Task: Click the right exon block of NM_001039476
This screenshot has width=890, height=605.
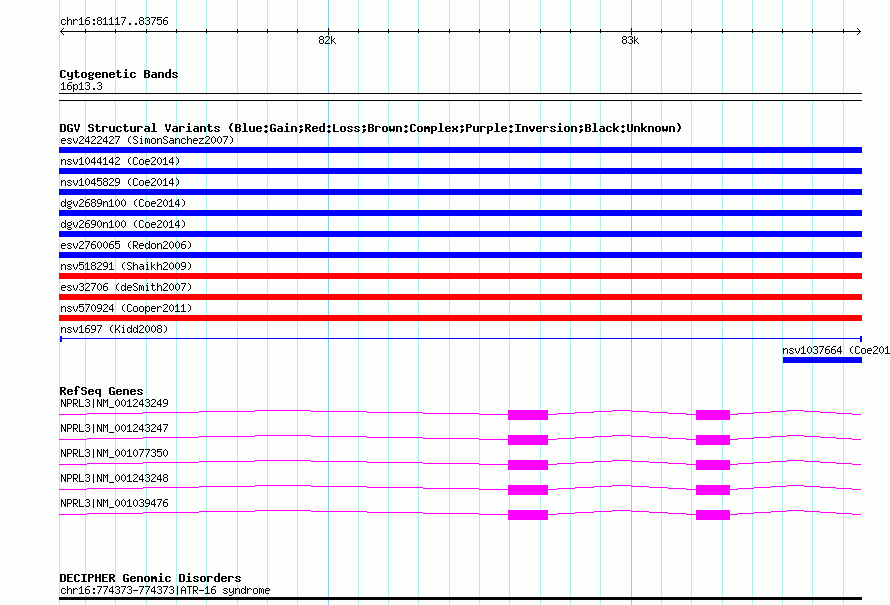Action: pyautogui.click(x=713, y=515)
